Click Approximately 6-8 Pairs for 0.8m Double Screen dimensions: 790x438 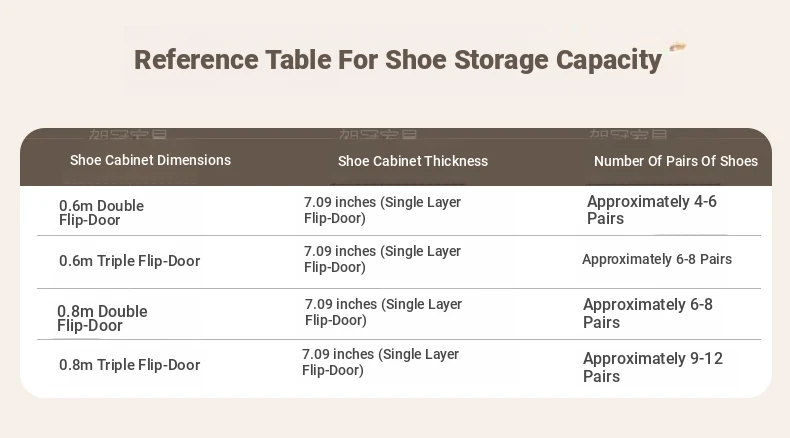click(x=648, y=314)
